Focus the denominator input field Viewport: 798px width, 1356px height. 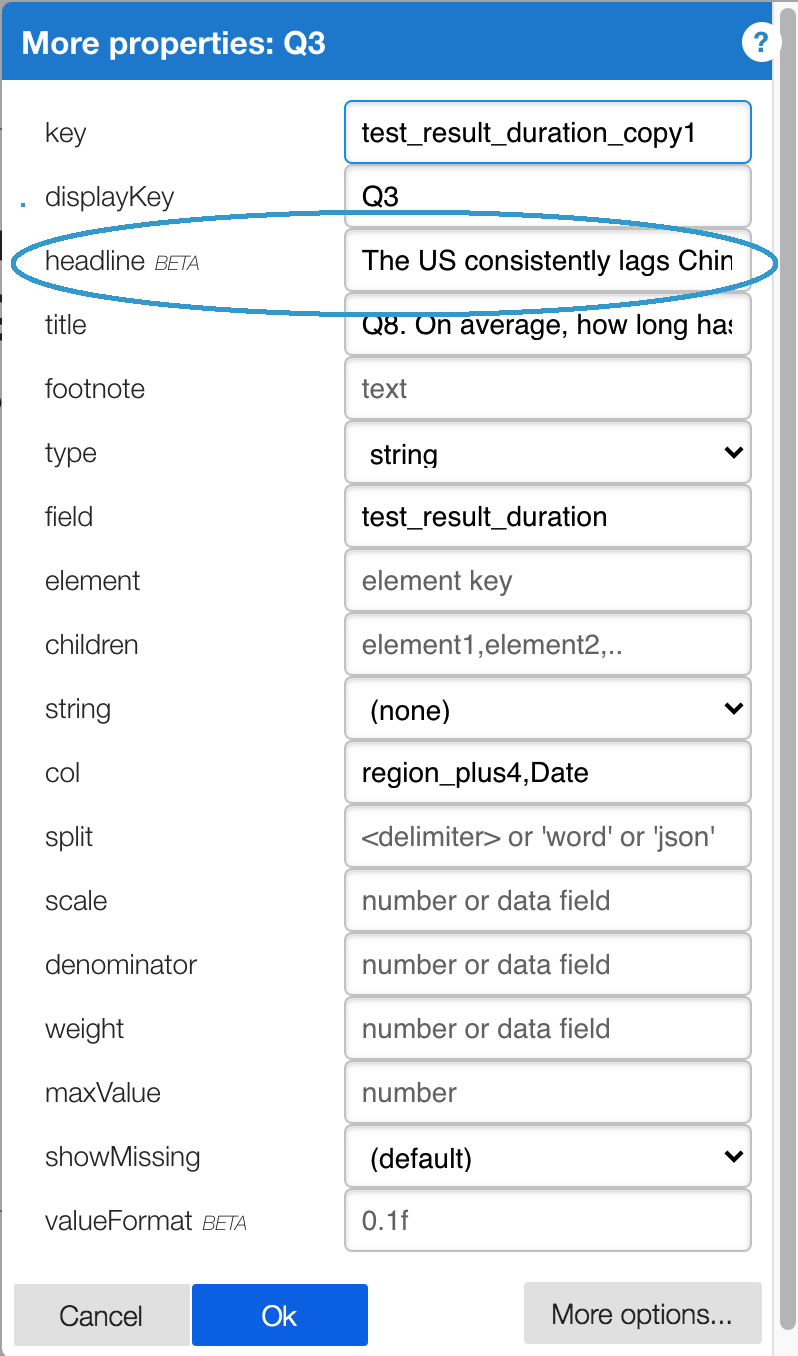tap(547, 964)
